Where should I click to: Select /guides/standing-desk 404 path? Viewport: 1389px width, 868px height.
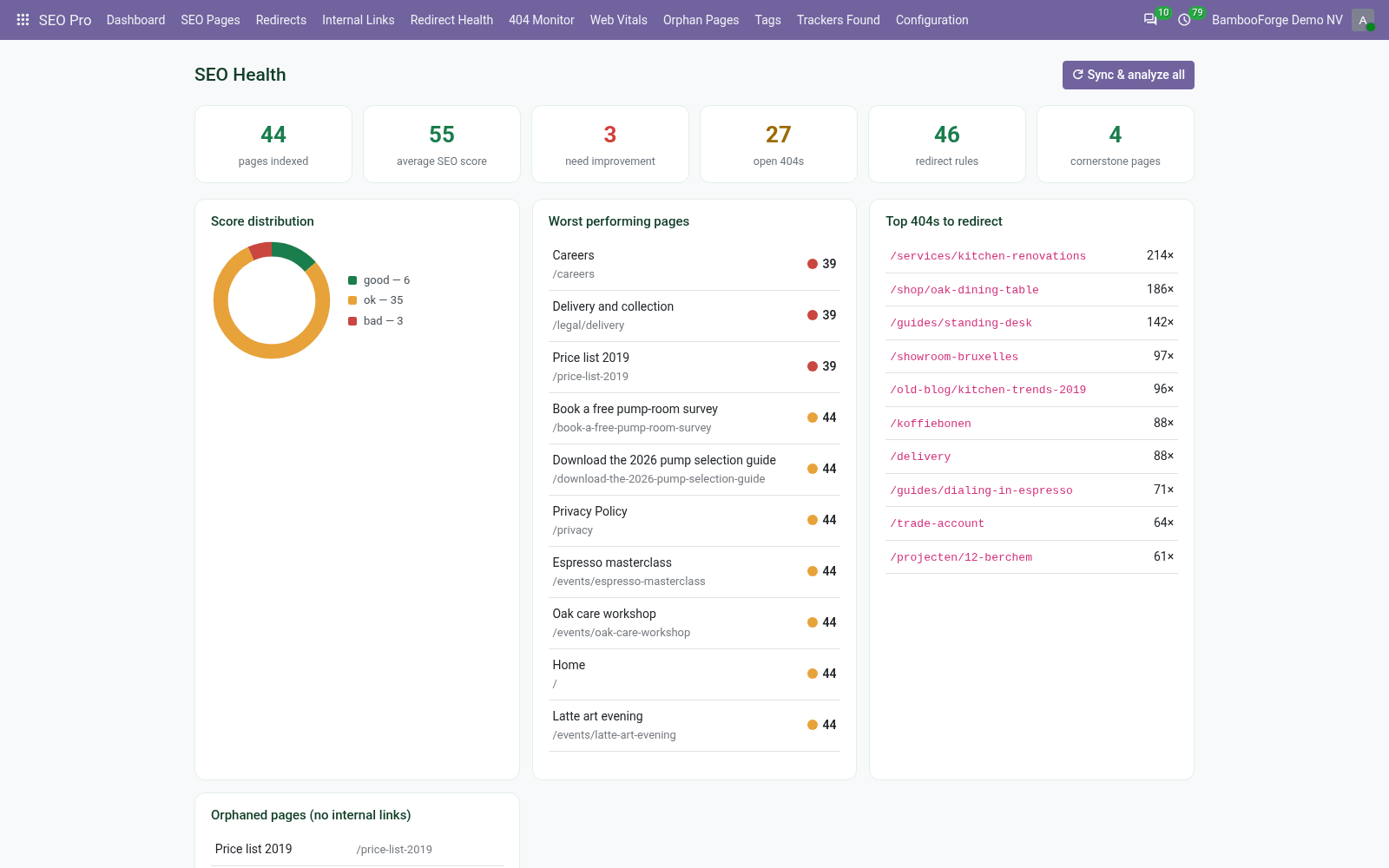pyautogui.click(x=961, y=323)
